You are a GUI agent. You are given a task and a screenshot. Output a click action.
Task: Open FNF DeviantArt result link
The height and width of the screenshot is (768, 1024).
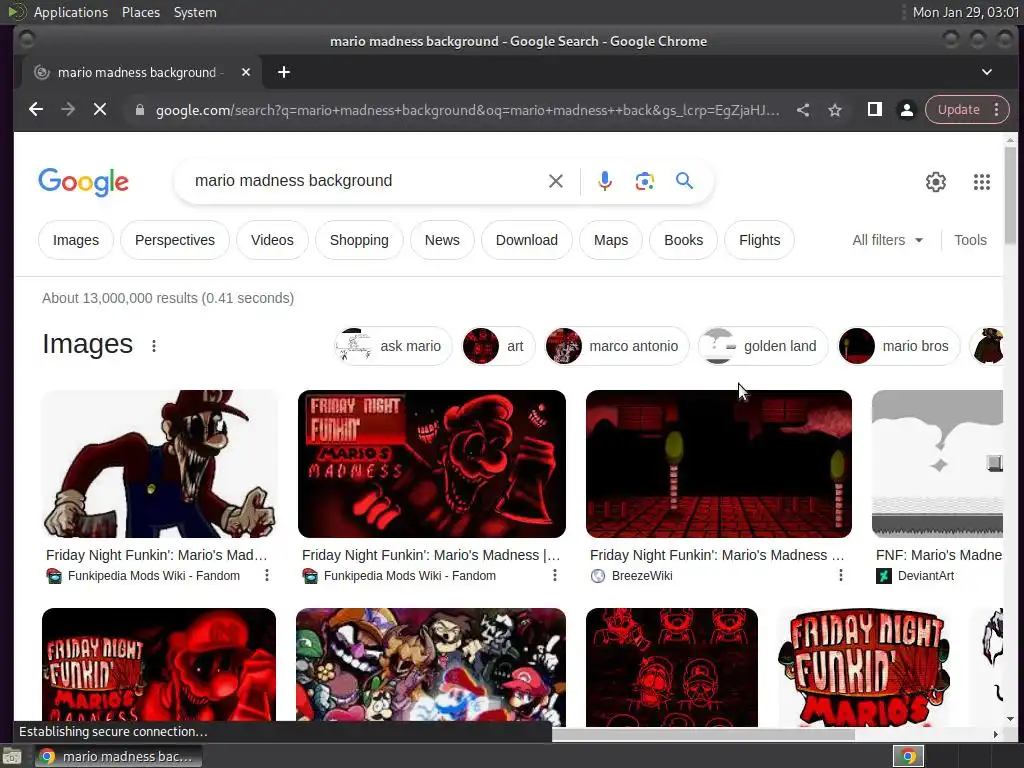939,555
